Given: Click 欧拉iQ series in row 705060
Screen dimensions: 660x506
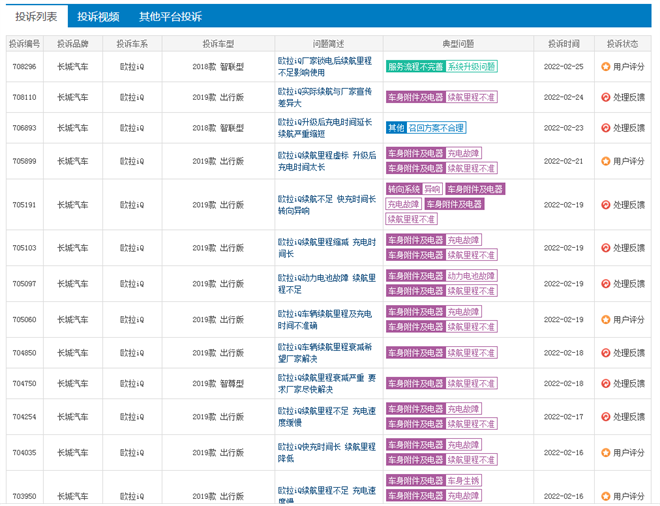Looking at the screenshot, I should tap(132, 320).
